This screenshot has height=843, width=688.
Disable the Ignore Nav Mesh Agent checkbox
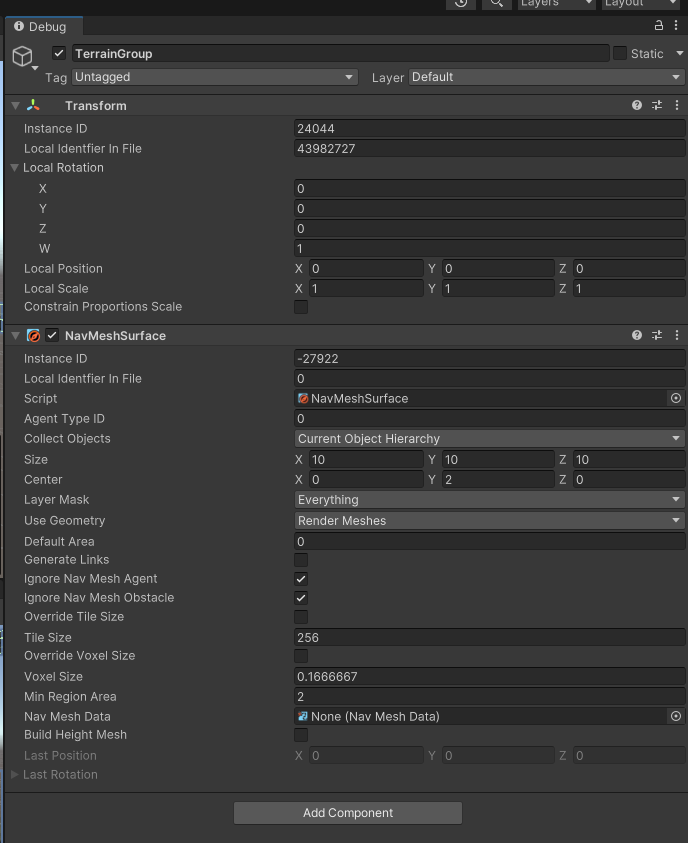click(x=301, y=579)
